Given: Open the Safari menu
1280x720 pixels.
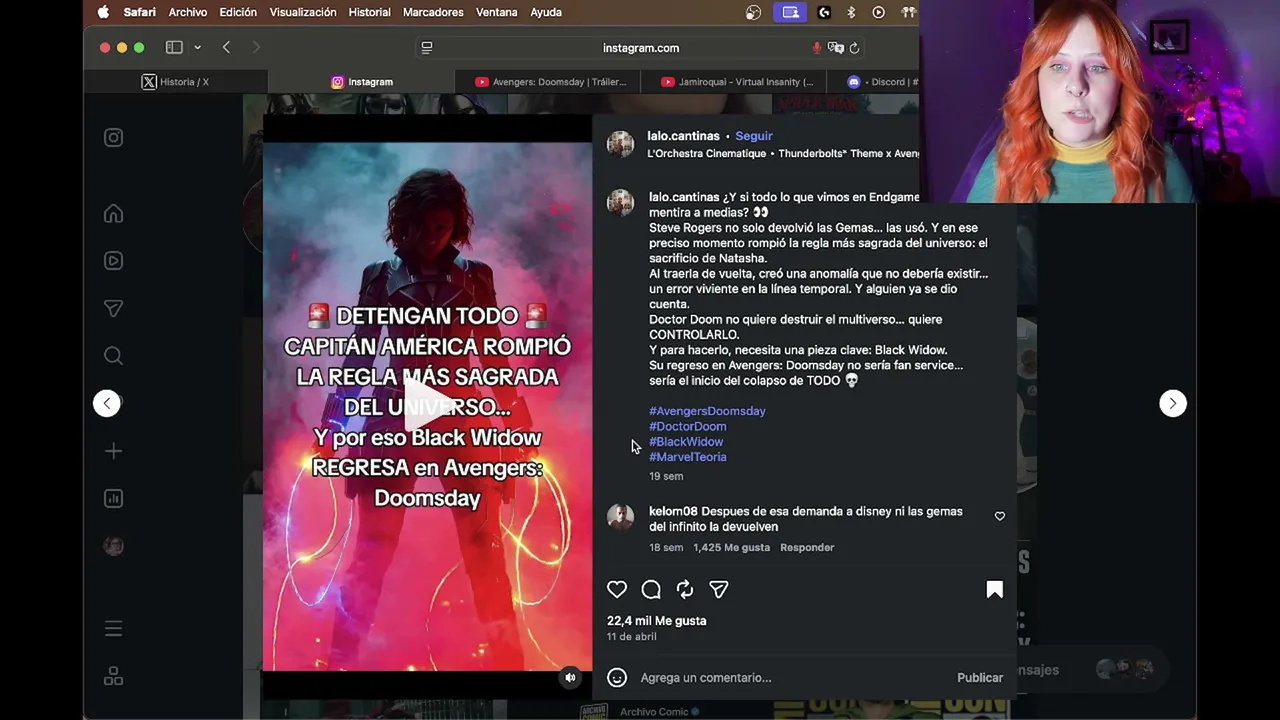Looking at the screenshot, I should [x=139, y=12].
